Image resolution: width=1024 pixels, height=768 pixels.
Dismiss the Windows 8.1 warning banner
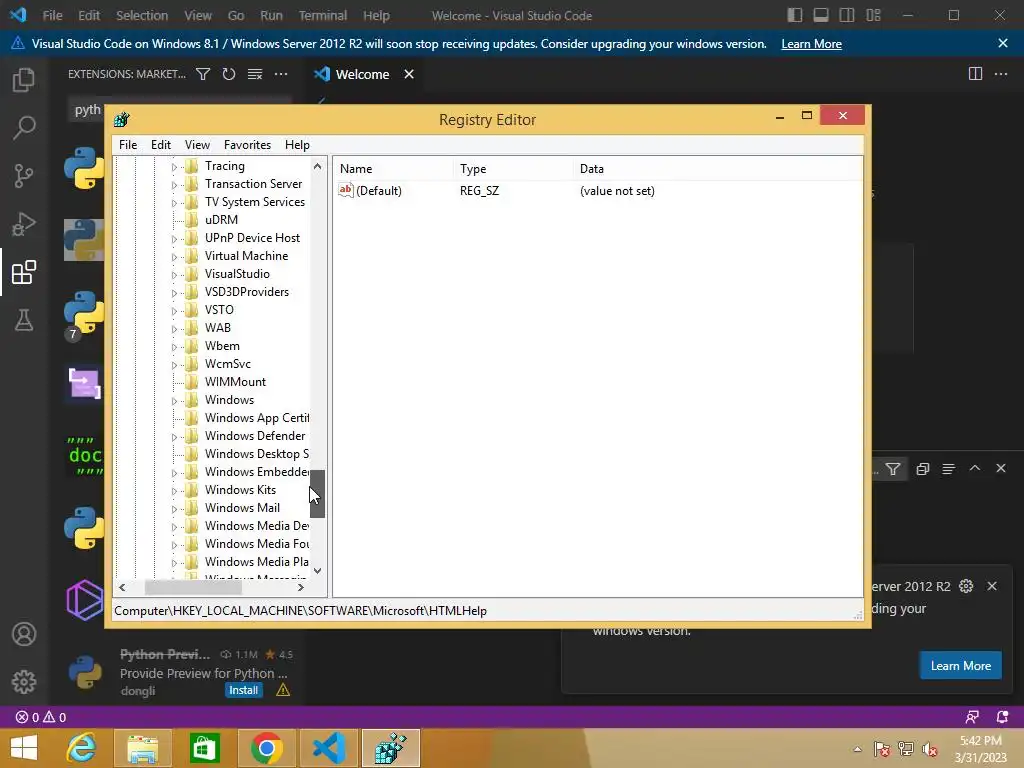(x=1002, y=43)
